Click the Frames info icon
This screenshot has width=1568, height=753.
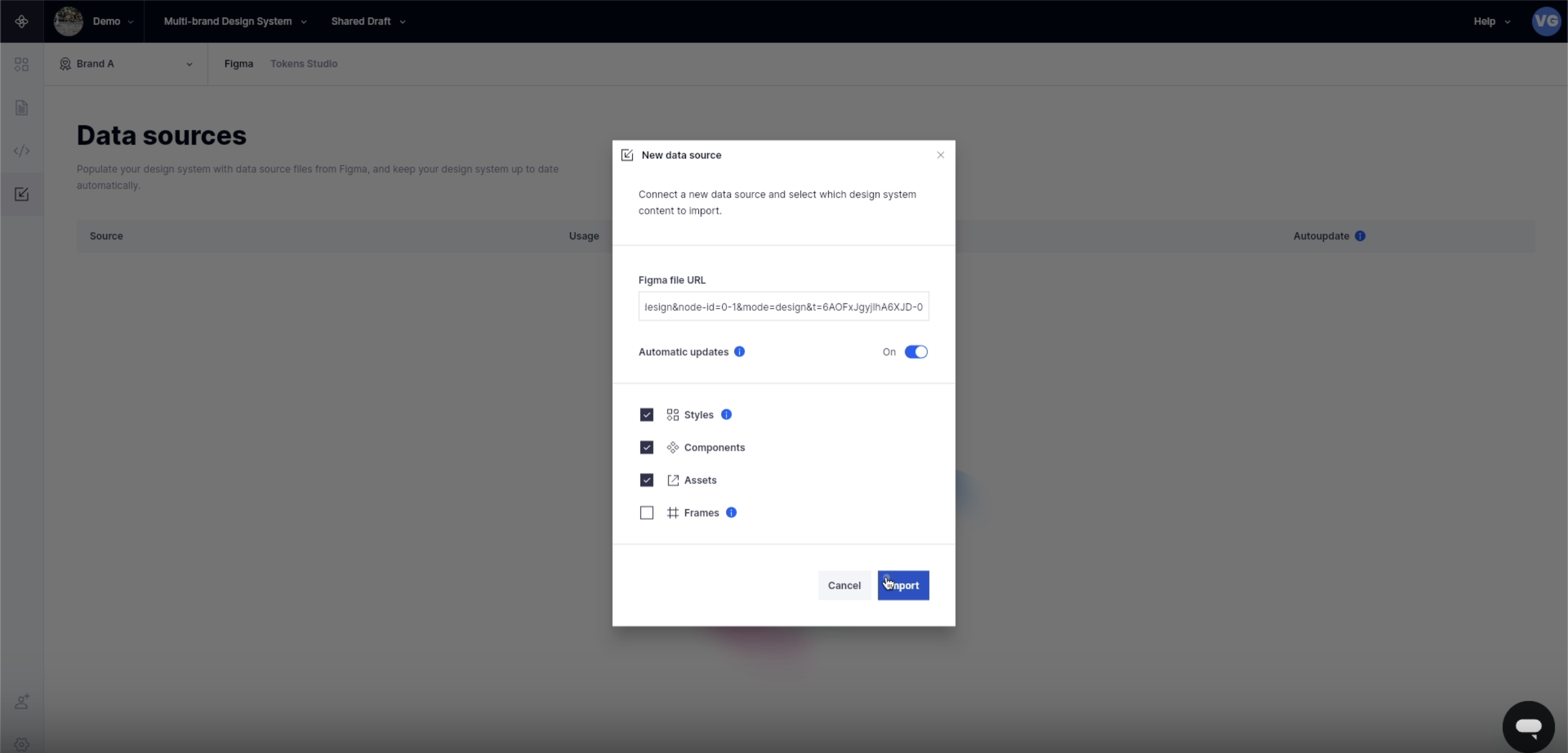coord(731,512)
